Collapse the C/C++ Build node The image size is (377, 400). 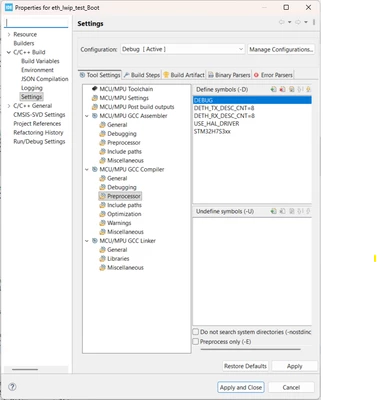click(x=9, y=52)
